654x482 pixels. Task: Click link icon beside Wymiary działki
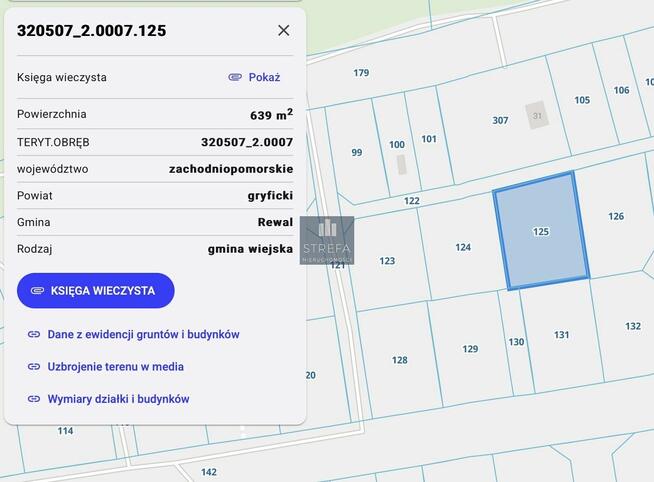(x=34, y=399)
